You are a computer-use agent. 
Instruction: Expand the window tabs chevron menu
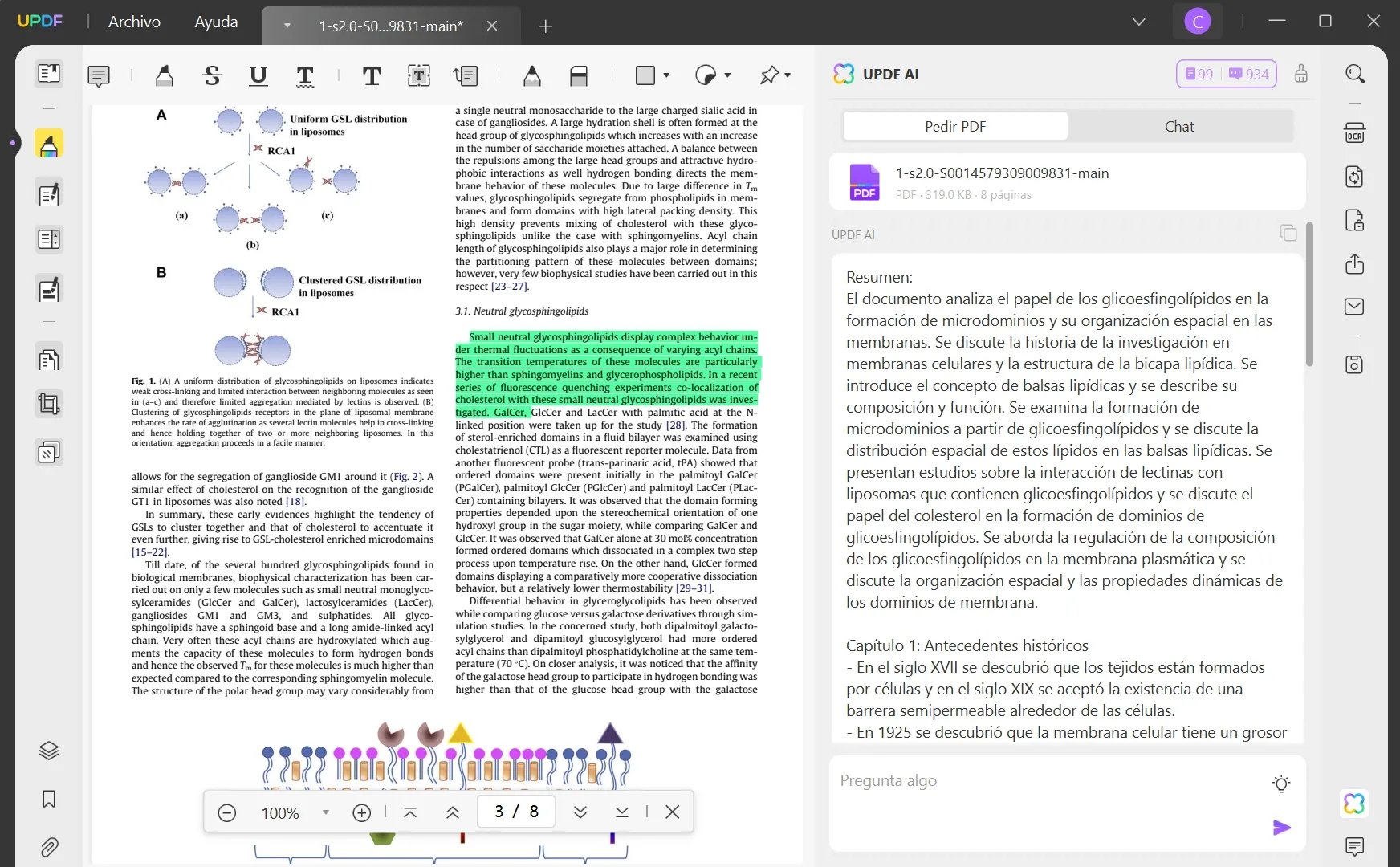pos(1139,22)
